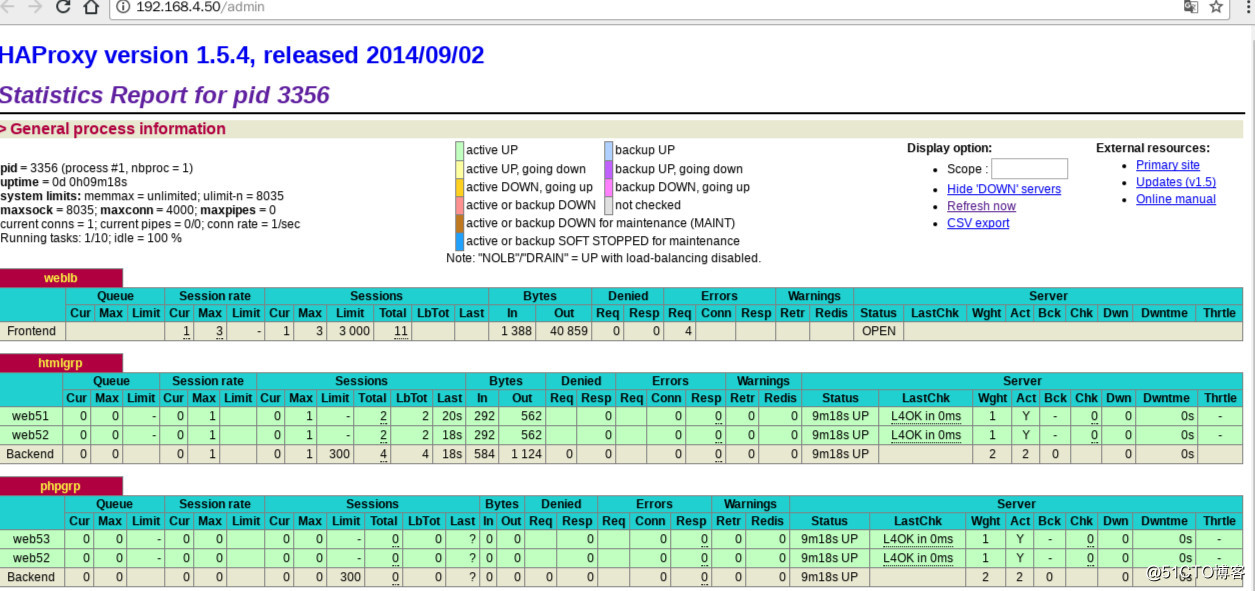Click the forward navigation arrow
This screenshot has height=591, width=1255.
point(35,7)
